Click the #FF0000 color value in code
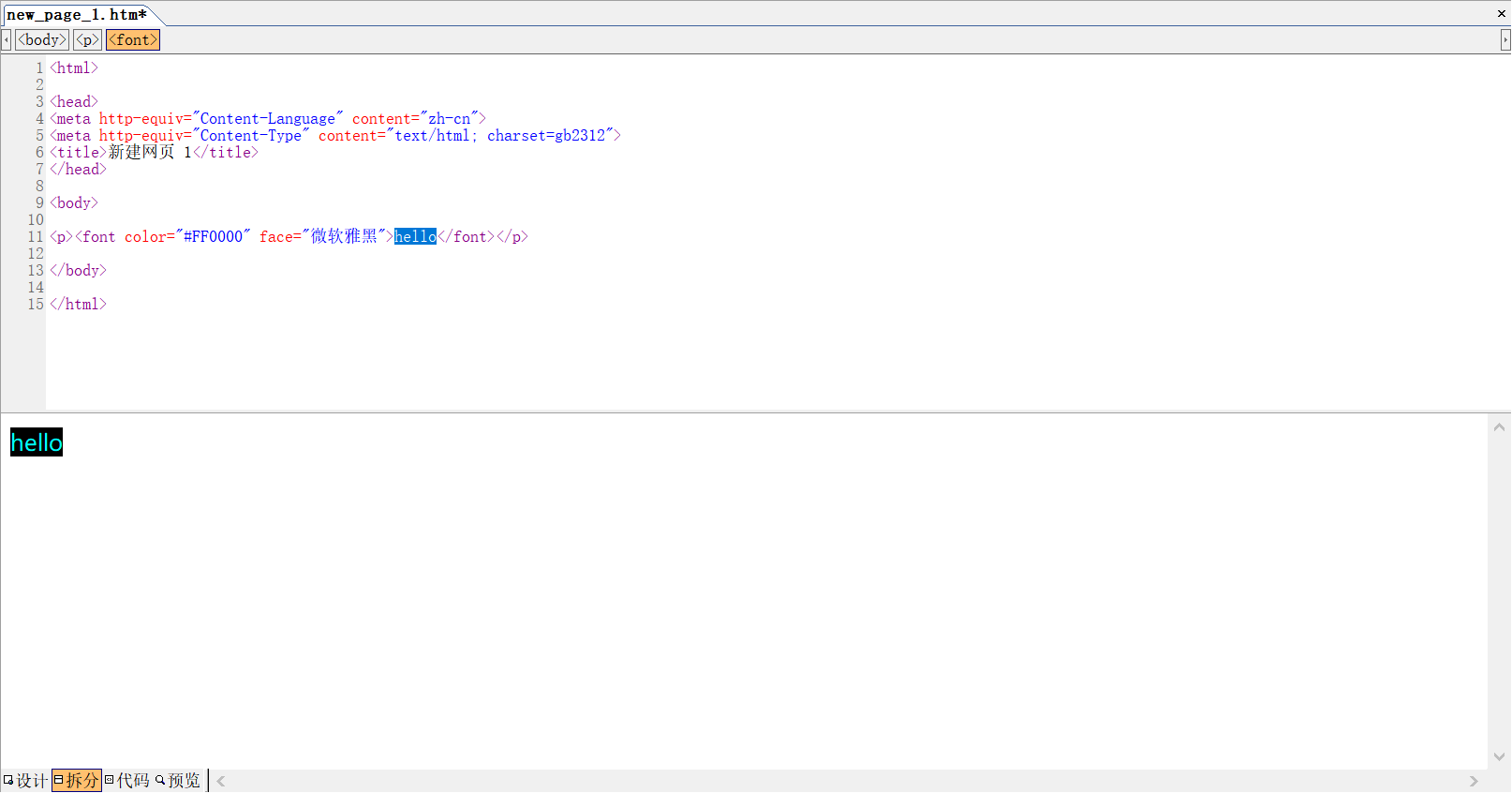Viewport: 1512px width, 793px height. 213,236
